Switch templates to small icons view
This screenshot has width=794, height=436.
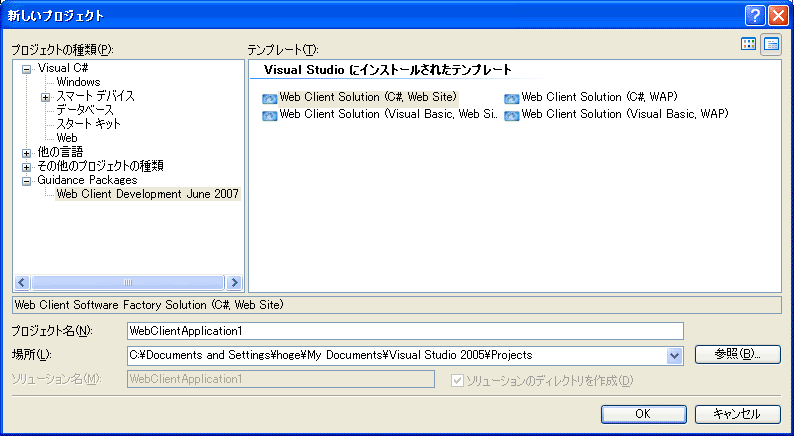tap(771, 44)
